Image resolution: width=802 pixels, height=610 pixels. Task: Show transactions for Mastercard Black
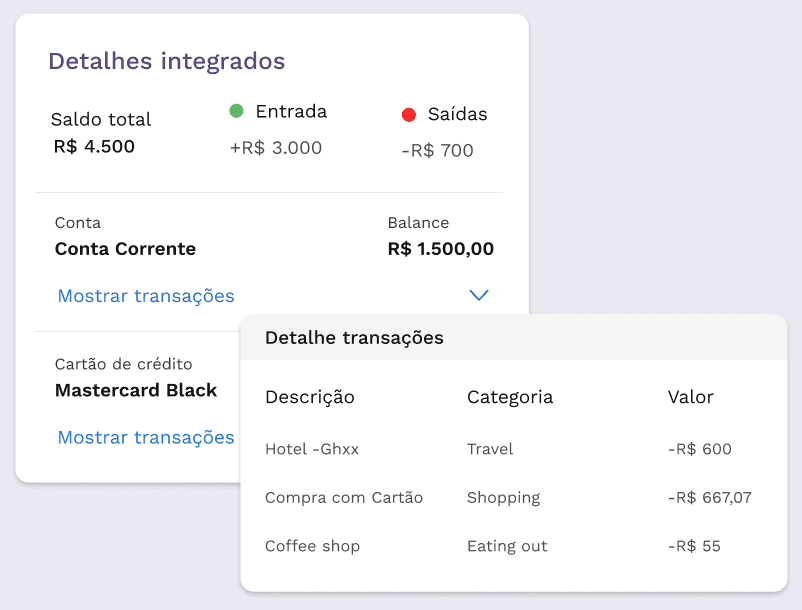pyautogui.click(x=146, y=437)
